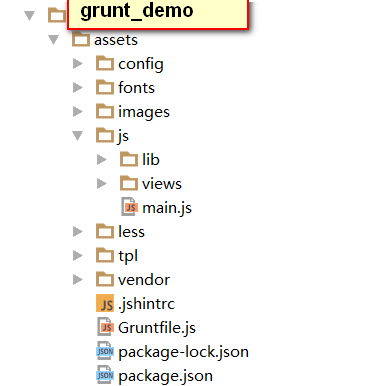Expand the lib folder arrow

[x=102, y=160]
